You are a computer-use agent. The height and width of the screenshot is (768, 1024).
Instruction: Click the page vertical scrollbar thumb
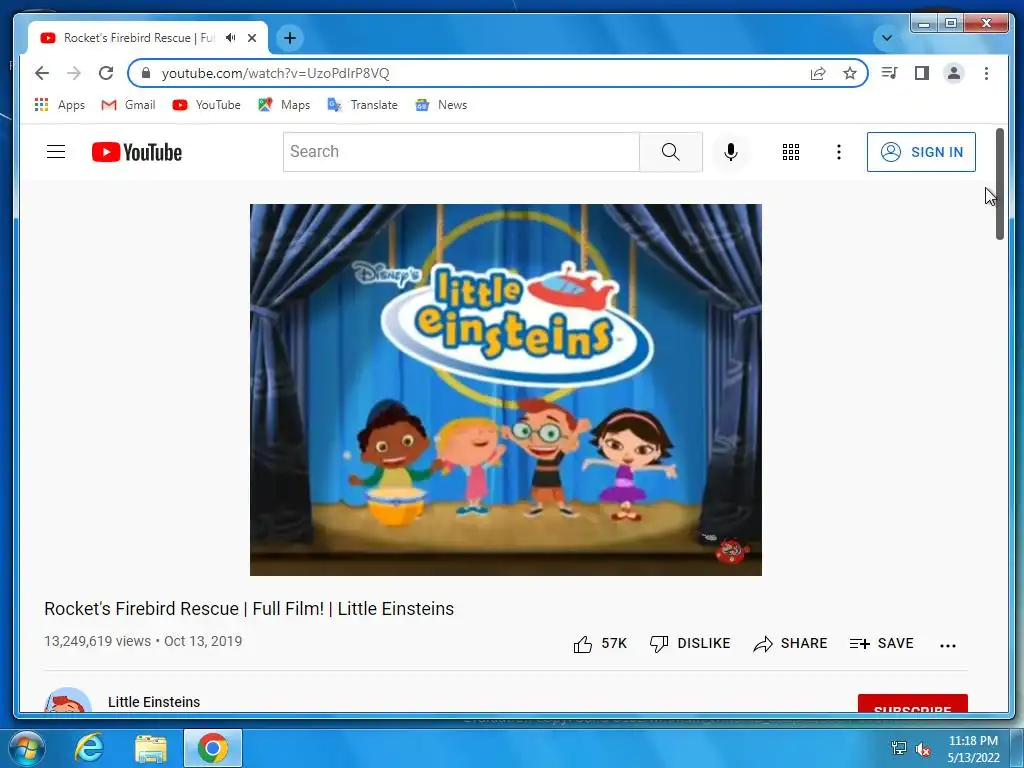click(x=999, y=184)
